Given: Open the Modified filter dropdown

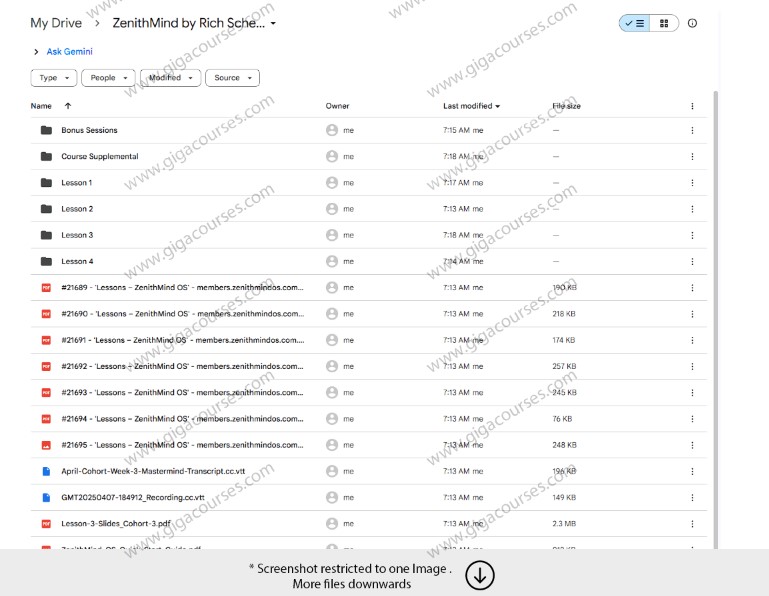Looking at the screenshot, I should coord(171,78).
